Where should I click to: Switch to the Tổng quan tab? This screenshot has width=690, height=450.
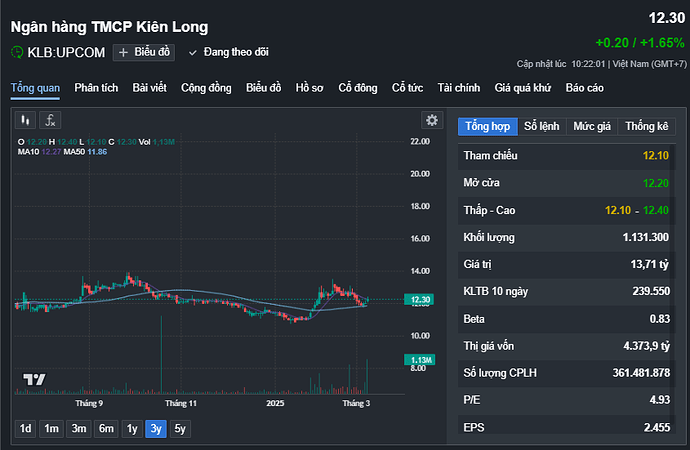35,88
